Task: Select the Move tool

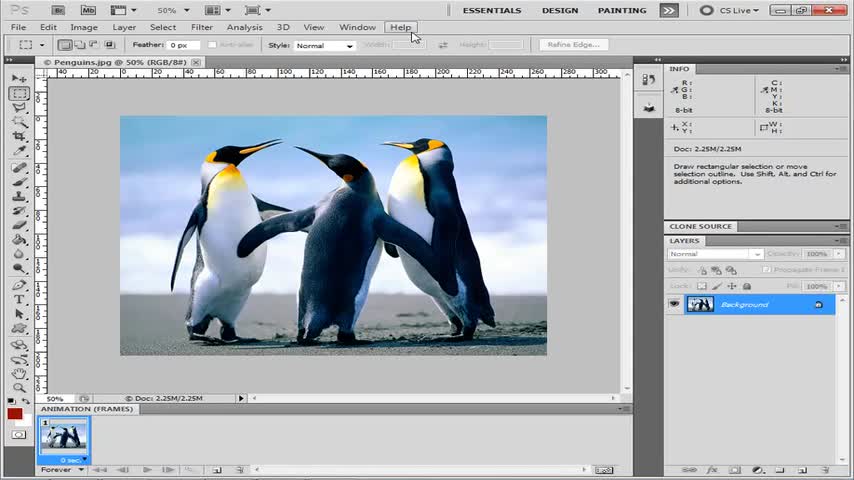Action: (x=19, y=78)
